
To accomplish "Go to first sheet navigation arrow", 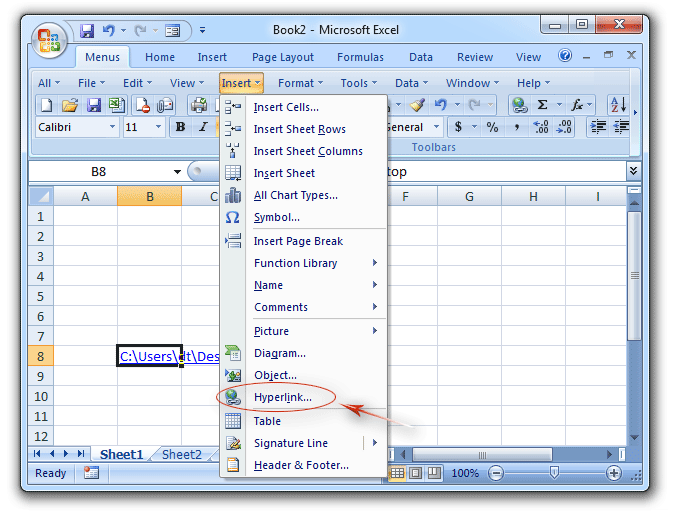I will (x=37, y=454).
